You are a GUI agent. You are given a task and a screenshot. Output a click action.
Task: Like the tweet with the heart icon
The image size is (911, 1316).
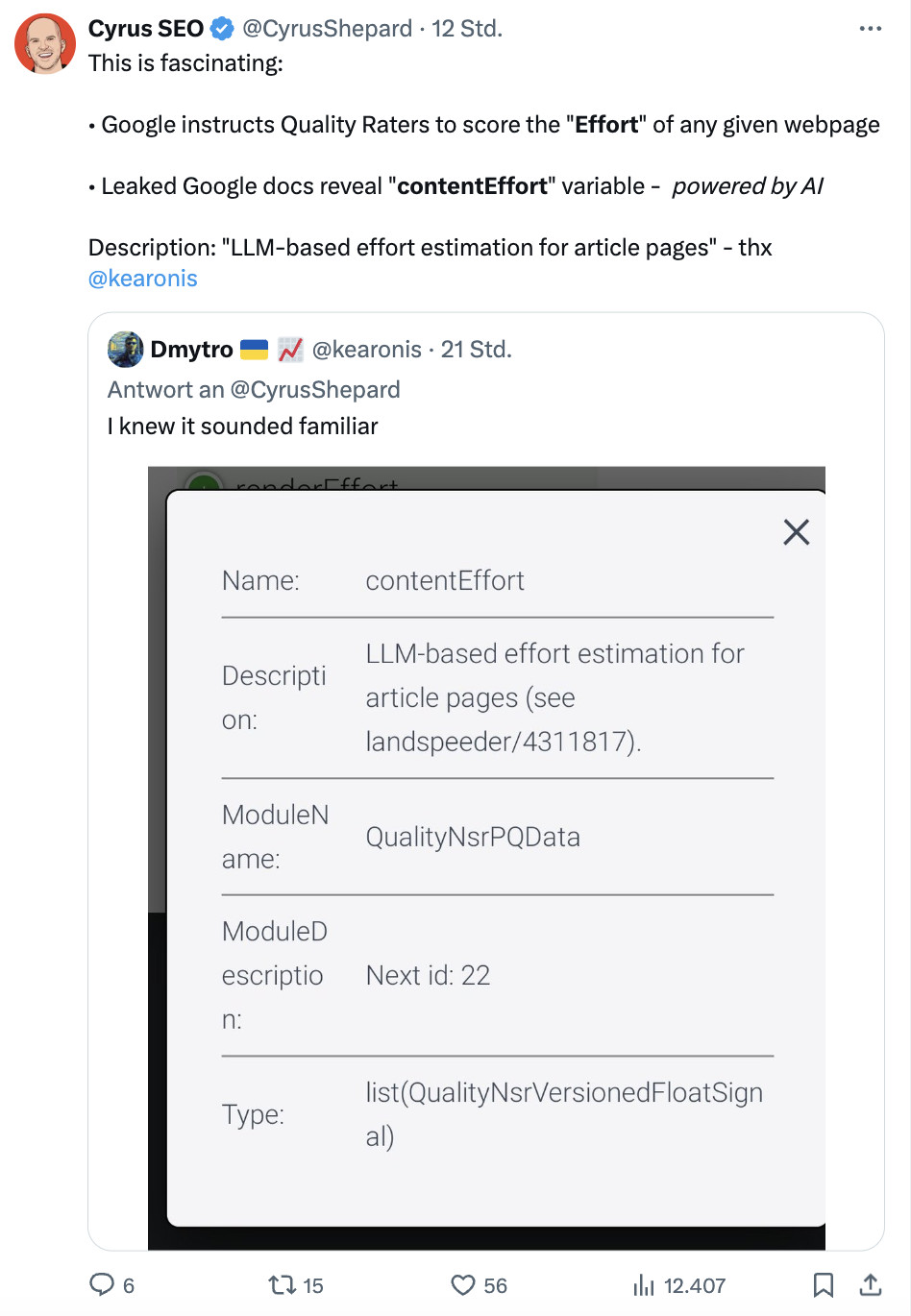click(x=463, y=1284)
